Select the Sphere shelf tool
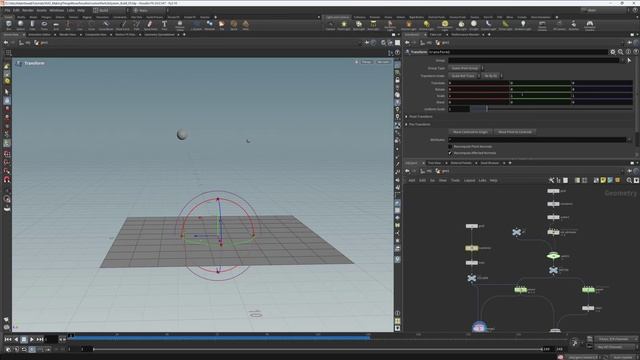The height and width of the screenshot is (360, 640). tap(20, 25)
